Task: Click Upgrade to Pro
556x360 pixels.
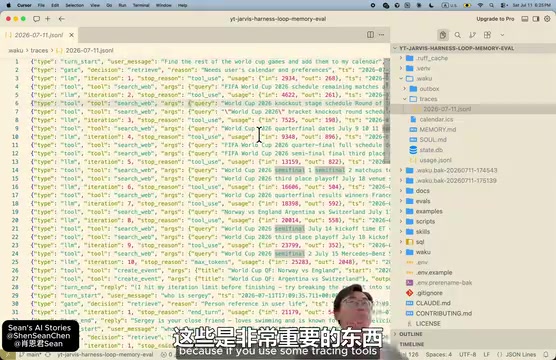Action: 495,19
